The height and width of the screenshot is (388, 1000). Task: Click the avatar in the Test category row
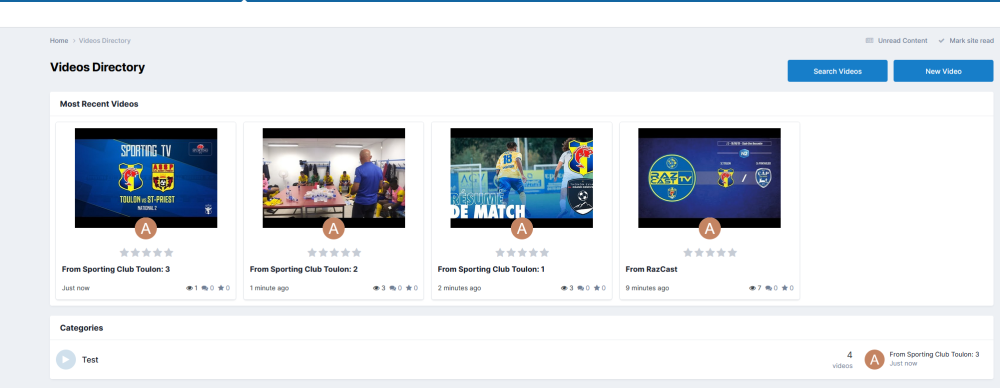tap(874, 360)
